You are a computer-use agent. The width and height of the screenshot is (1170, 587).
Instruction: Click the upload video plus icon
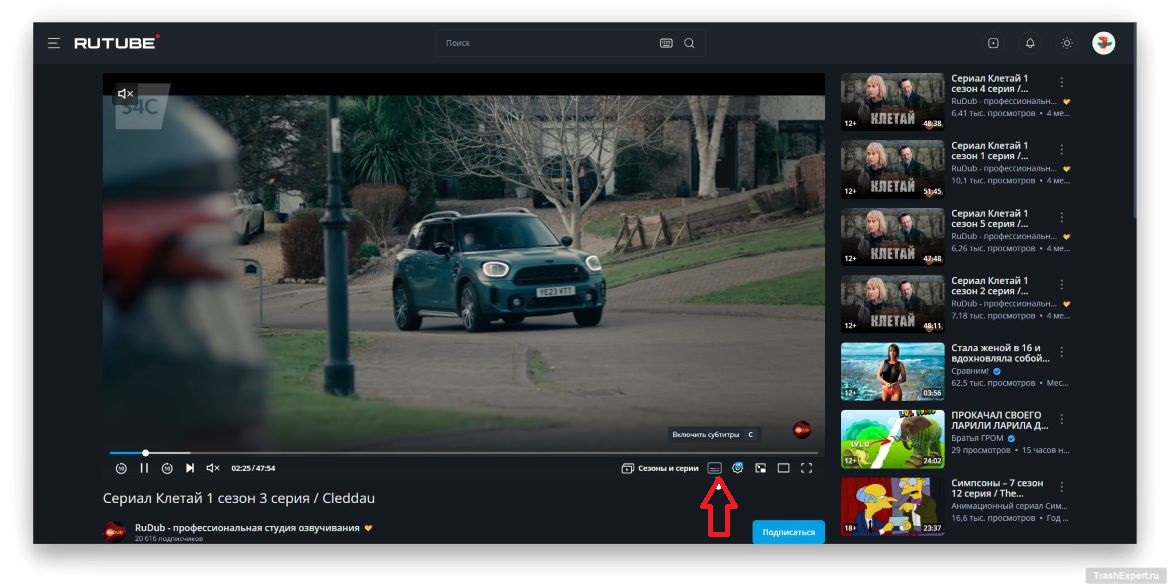pos(993,43)
